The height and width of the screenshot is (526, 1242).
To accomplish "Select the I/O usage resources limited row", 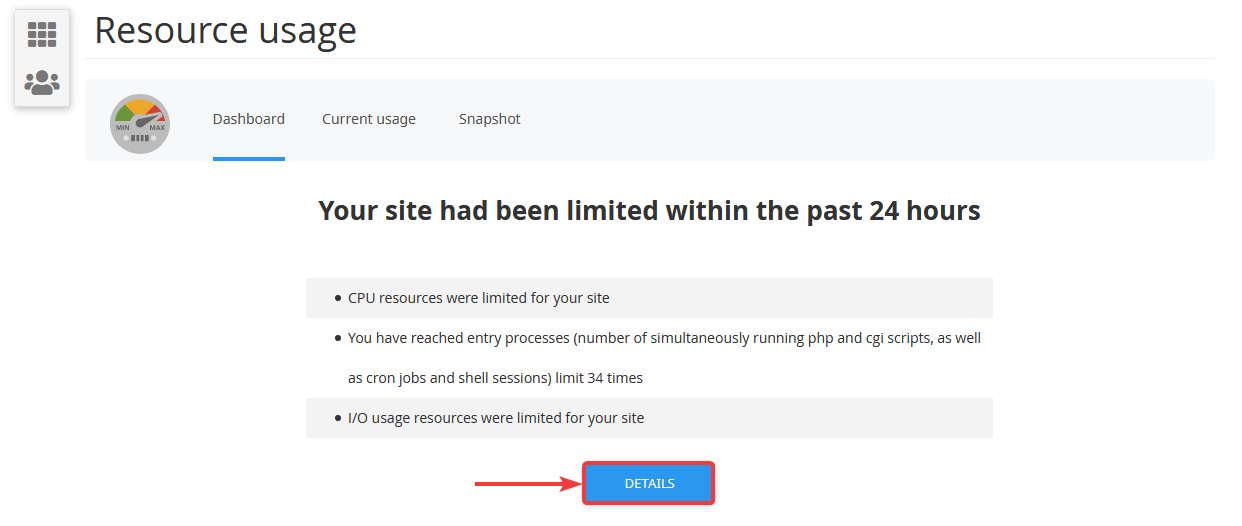I will tap(649, 418).
